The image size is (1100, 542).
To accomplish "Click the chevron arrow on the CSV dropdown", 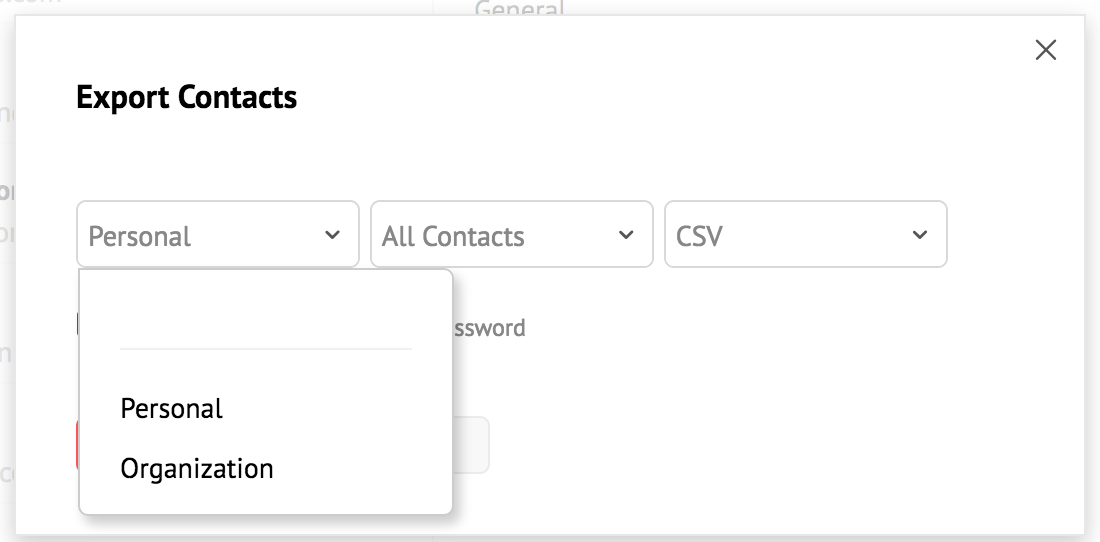I will coord(920,235).
